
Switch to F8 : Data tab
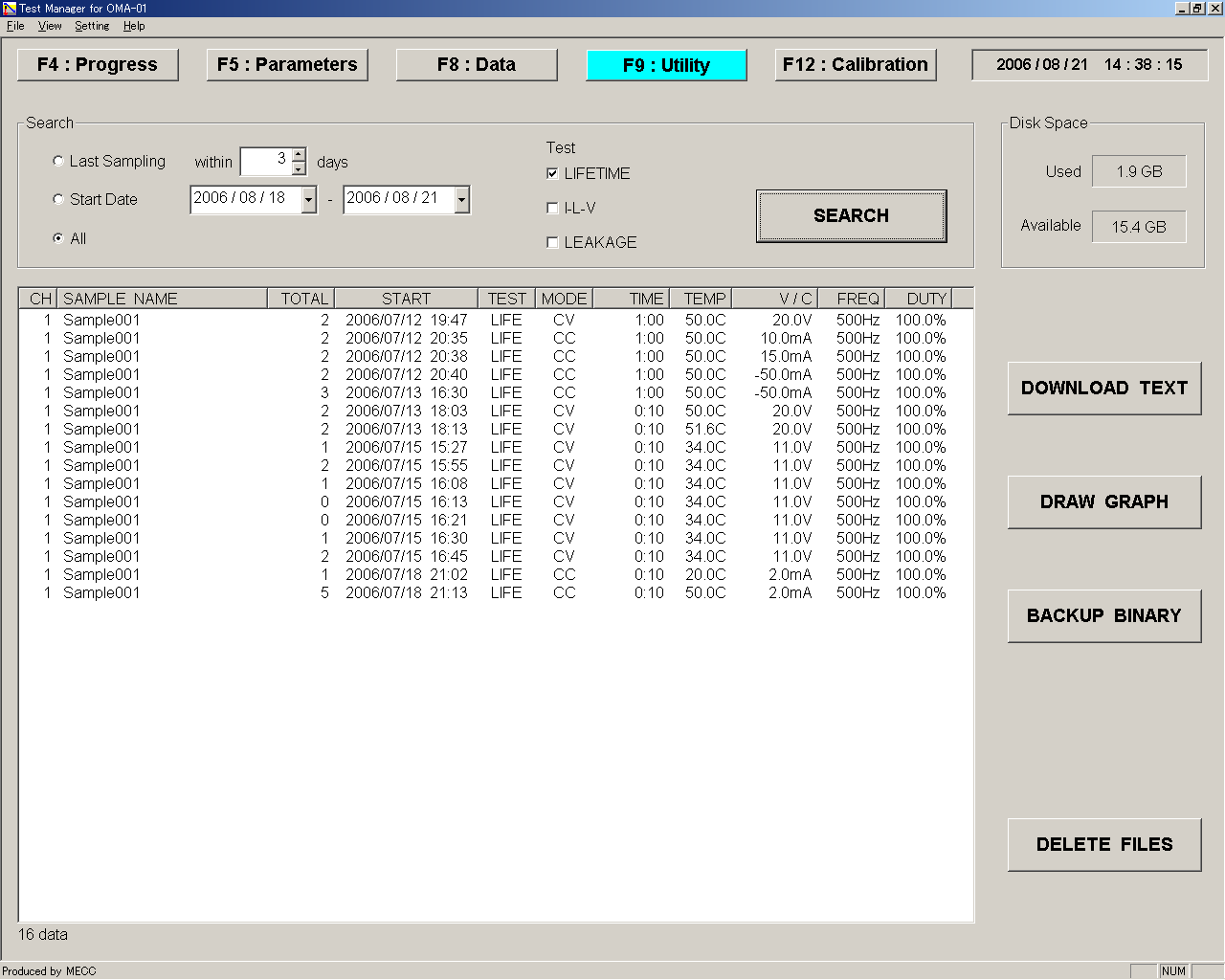[477, 65]
